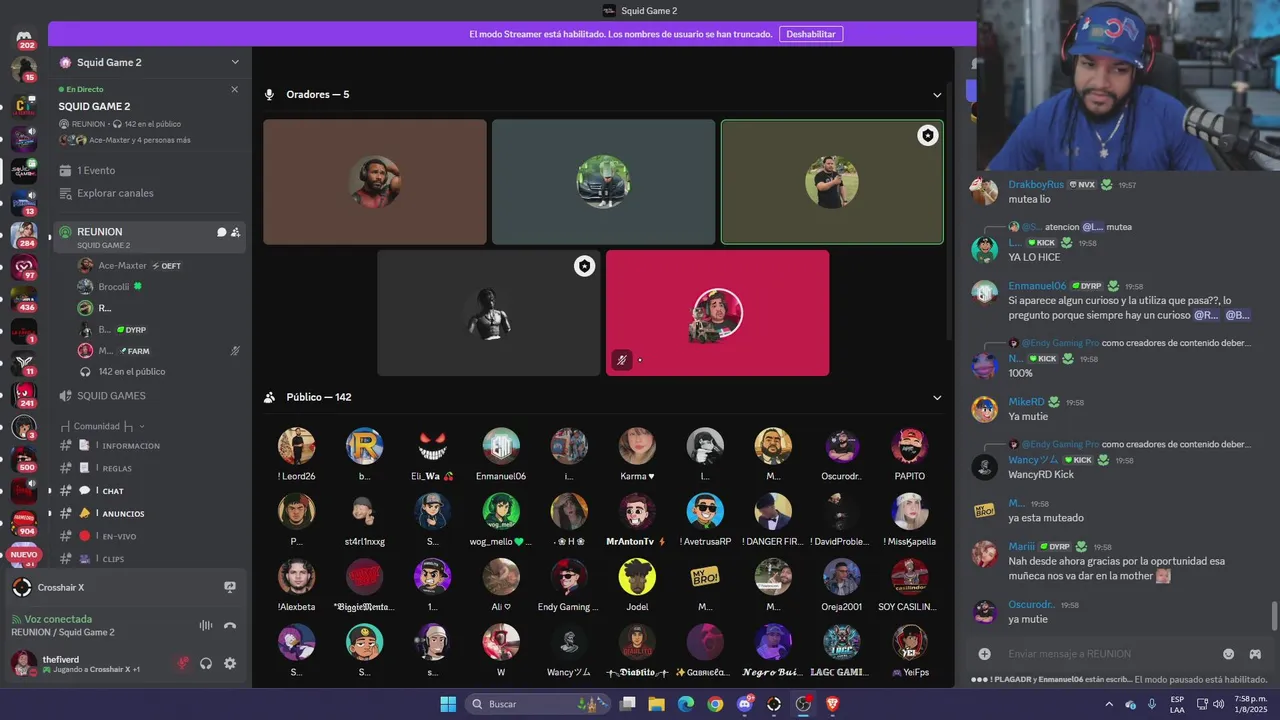Click Endy Gaming Pro reply reference above Wancy
This screenshot has height=720, width=1280.
point(1060,444)
